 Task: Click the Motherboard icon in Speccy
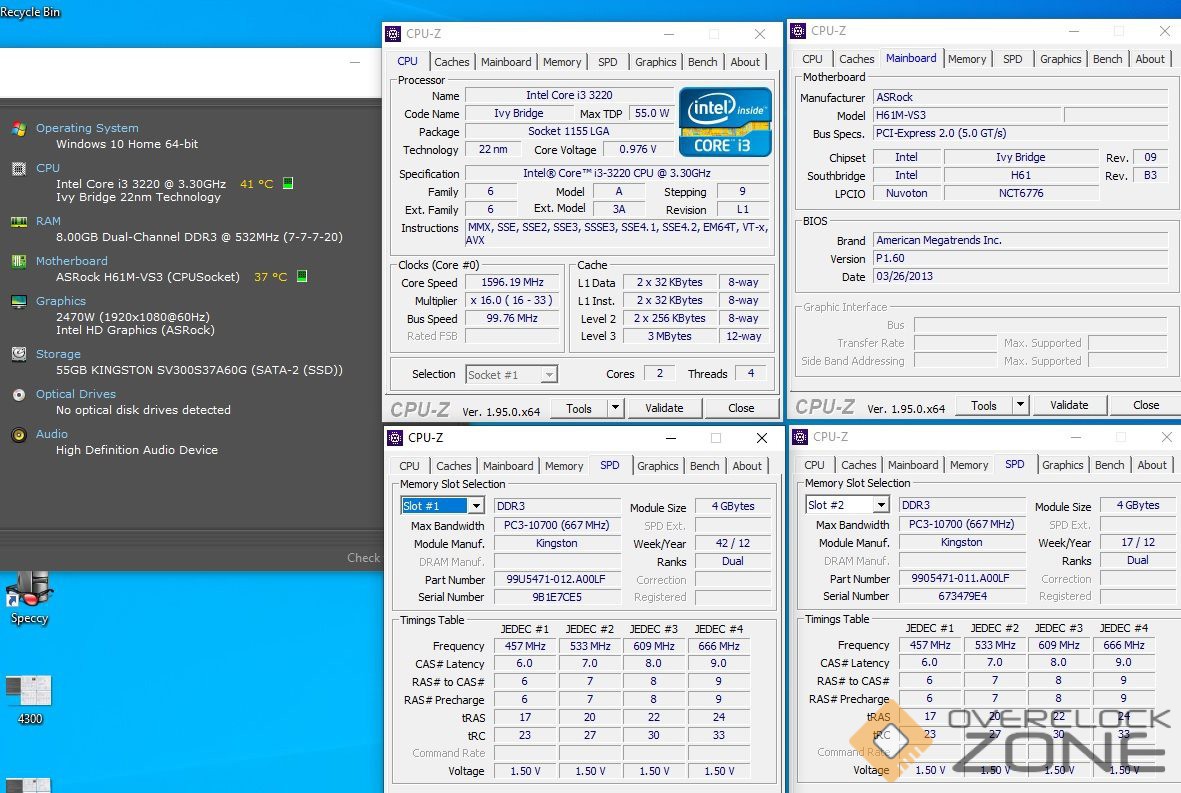18,261
